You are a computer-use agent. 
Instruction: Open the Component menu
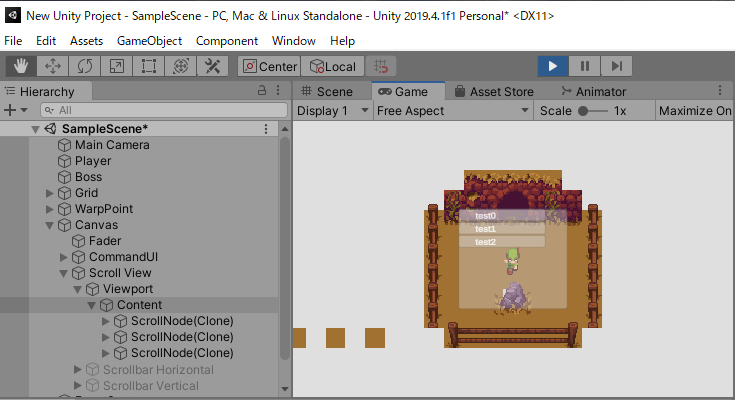tap(227, 41)
